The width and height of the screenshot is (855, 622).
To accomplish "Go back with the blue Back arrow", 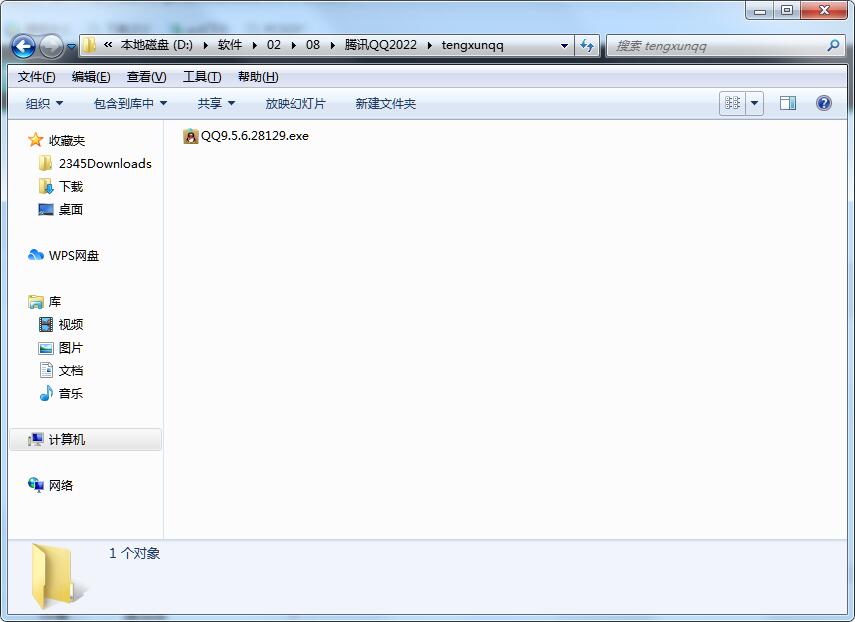I will point(23,46).
